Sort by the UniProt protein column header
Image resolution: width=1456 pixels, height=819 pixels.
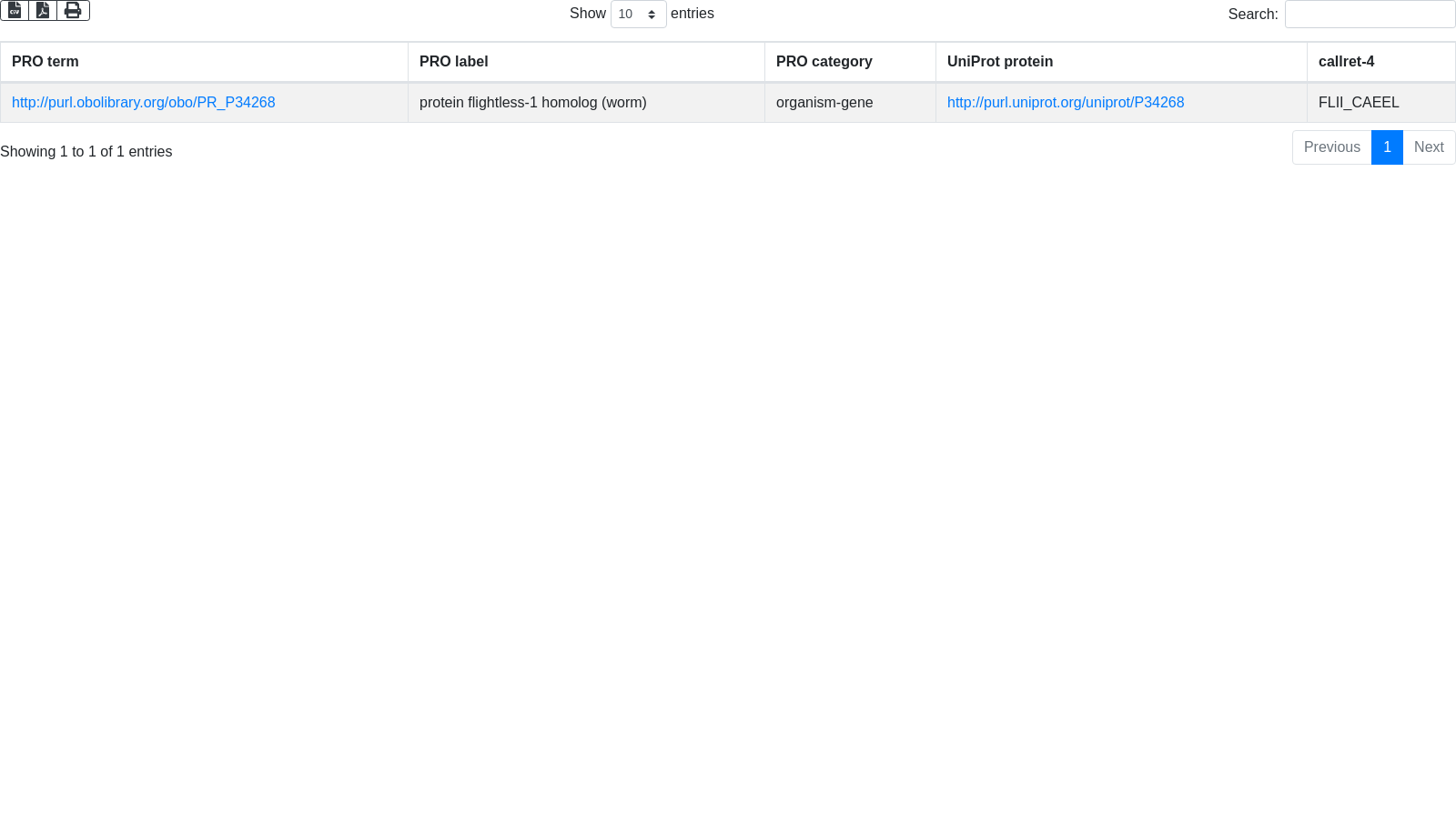pos(999,62)
